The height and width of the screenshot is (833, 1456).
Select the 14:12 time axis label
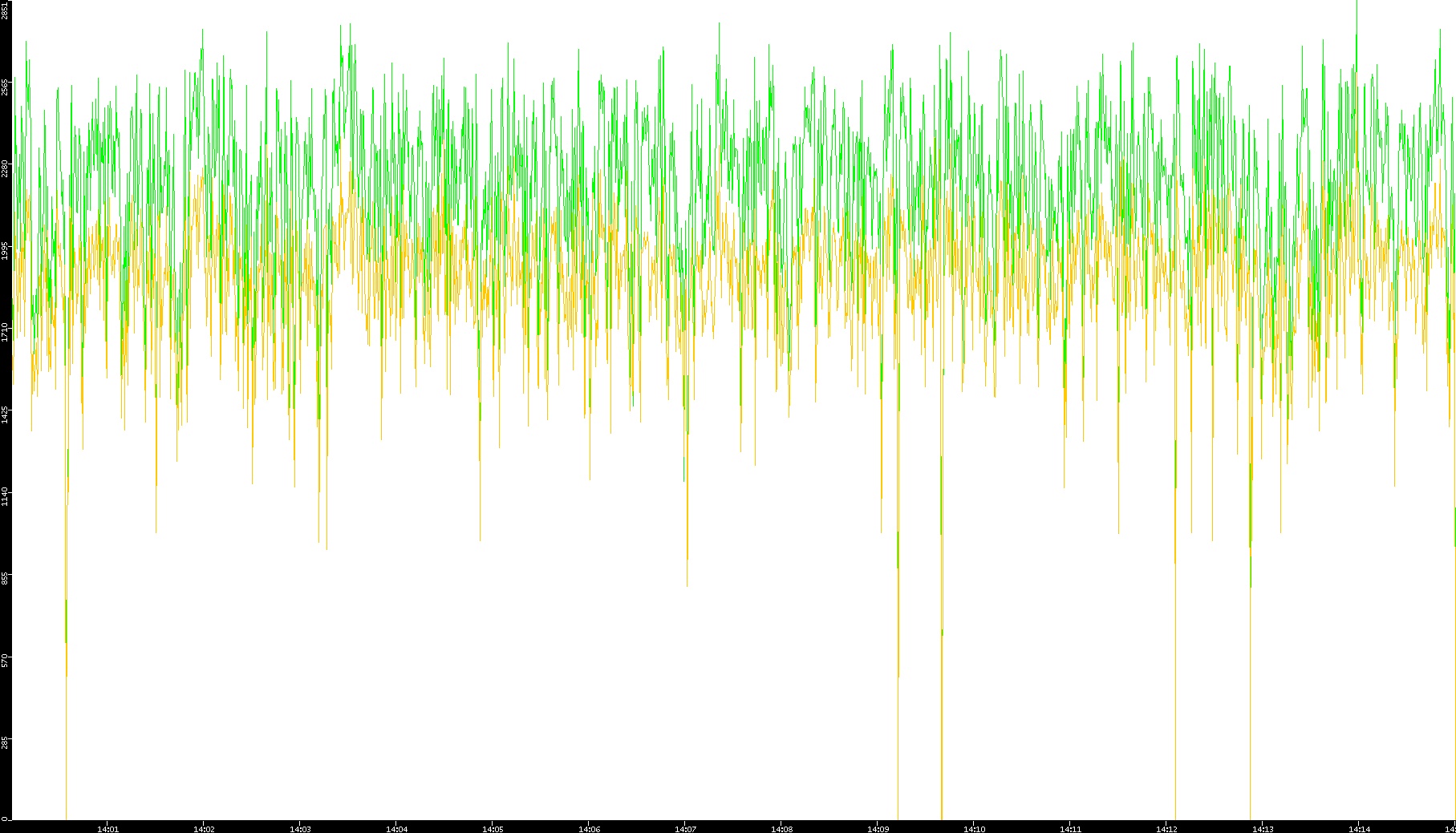pos(1166,829)
